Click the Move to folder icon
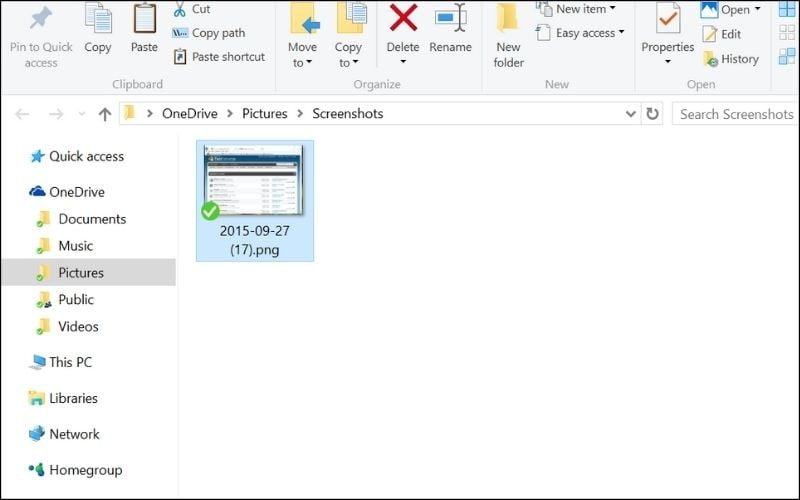Screen dimensions: 800x500 (x=304, y=19)
